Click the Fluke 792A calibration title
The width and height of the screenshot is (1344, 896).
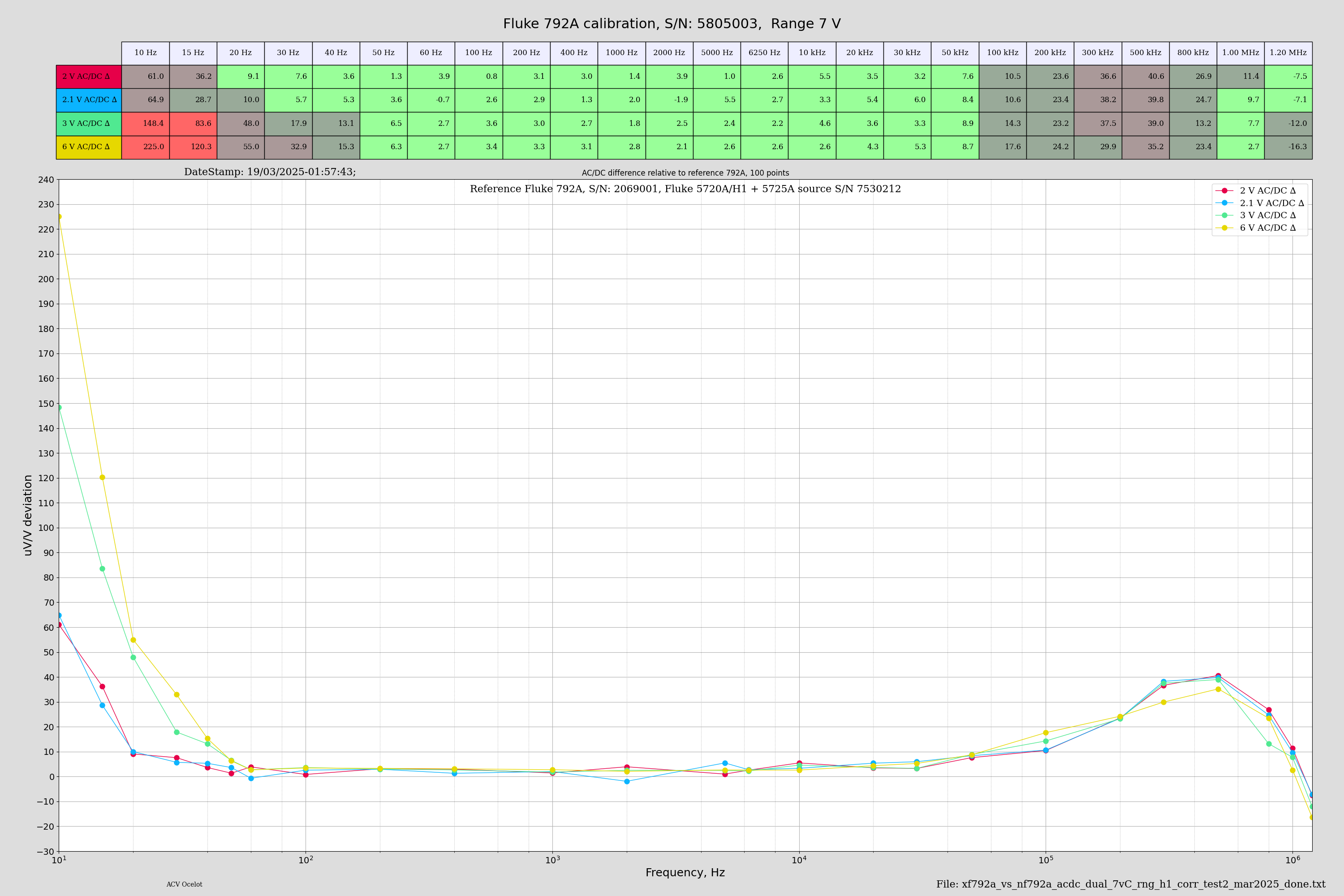click(672, 24)
